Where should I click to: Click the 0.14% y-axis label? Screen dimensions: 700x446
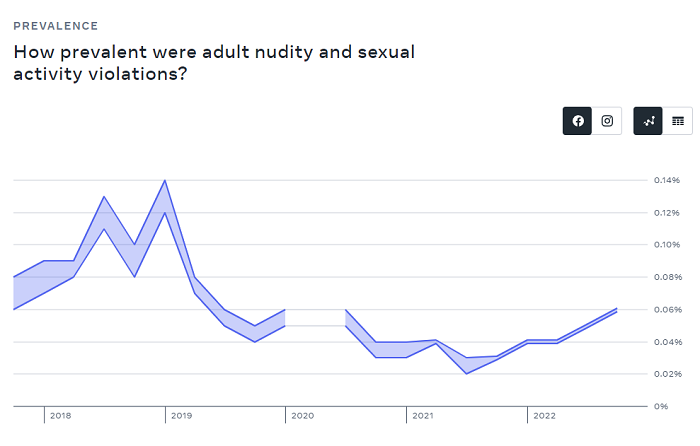[667, 180]
